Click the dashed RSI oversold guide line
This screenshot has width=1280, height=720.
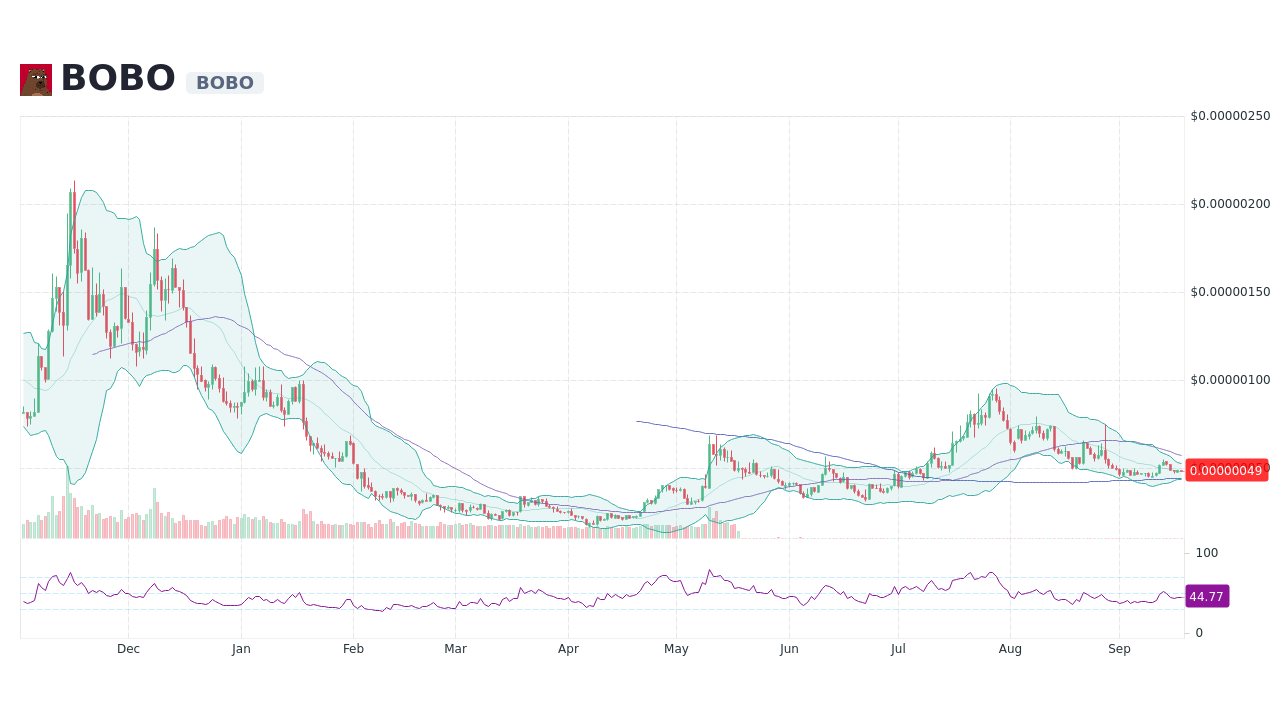(x=600, y=608)
